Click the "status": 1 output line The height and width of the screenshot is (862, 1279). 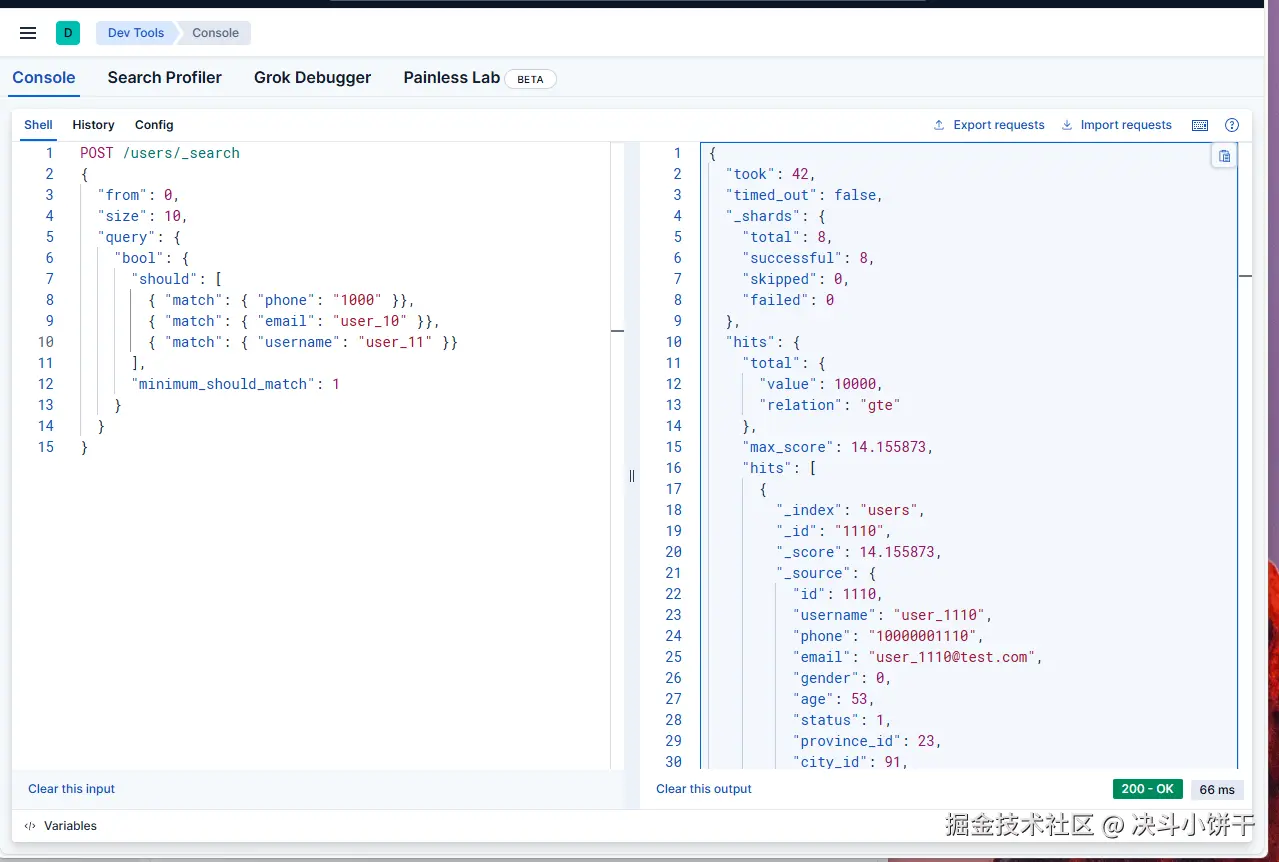[x=842, y=720]
